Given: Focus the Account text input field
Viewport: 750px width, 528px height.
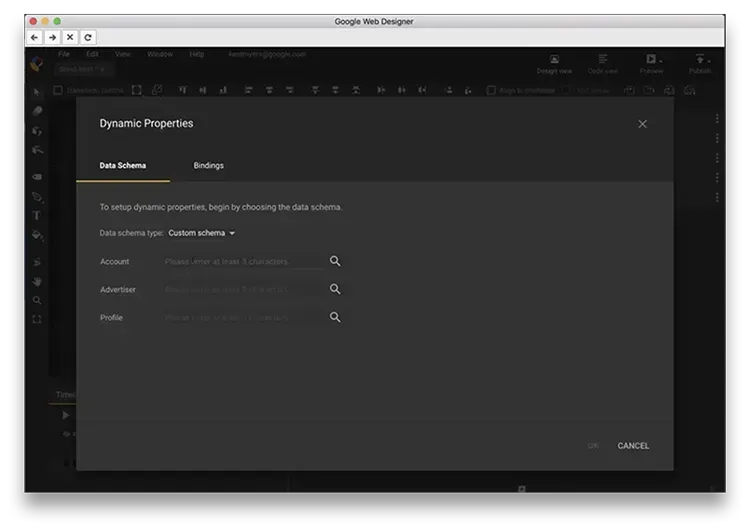Looking at the screenshot, I should (x=243, y=262).
